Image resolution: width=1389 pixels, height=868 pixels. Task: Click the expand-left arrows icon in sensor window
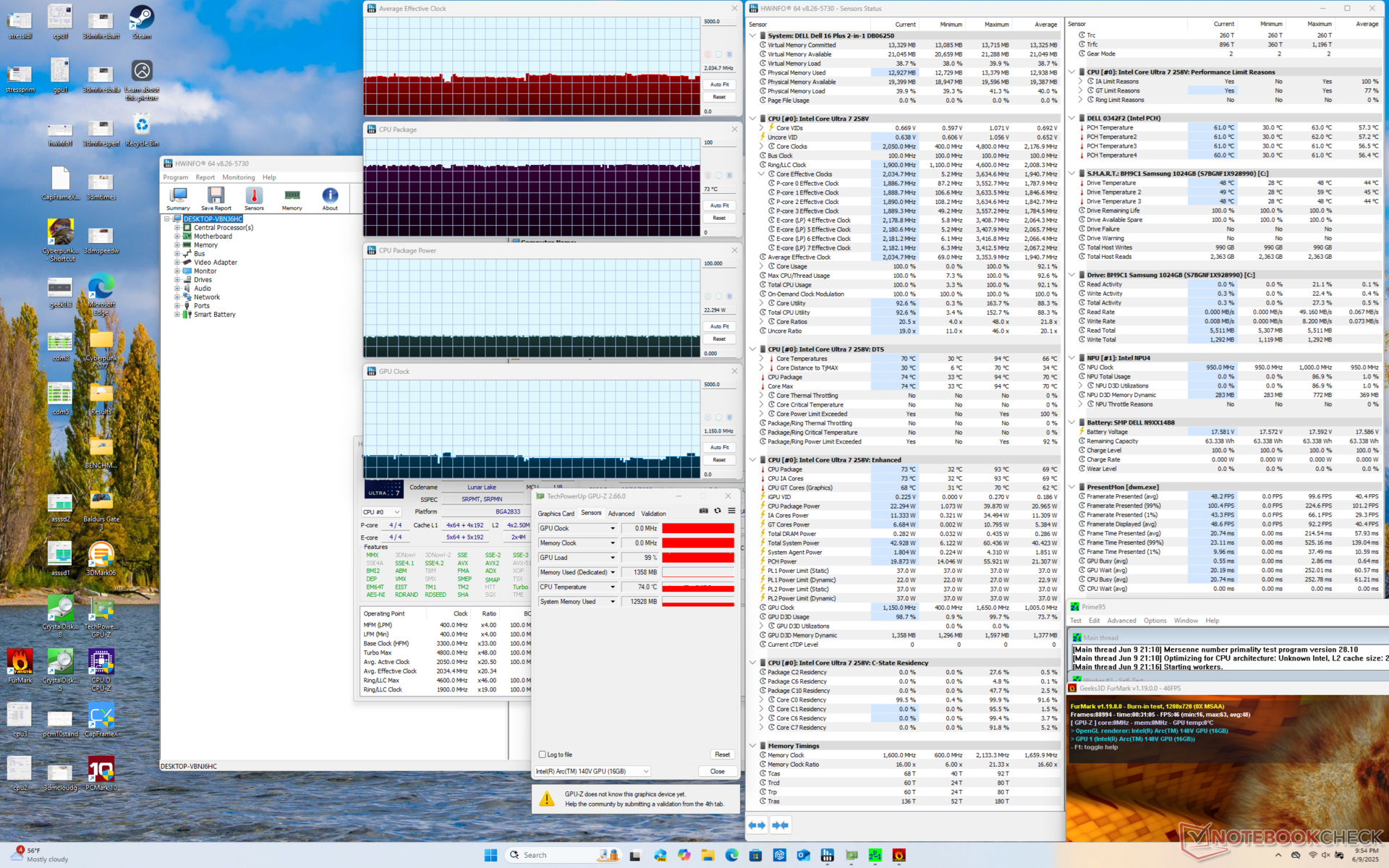click(x=757, y=825)
